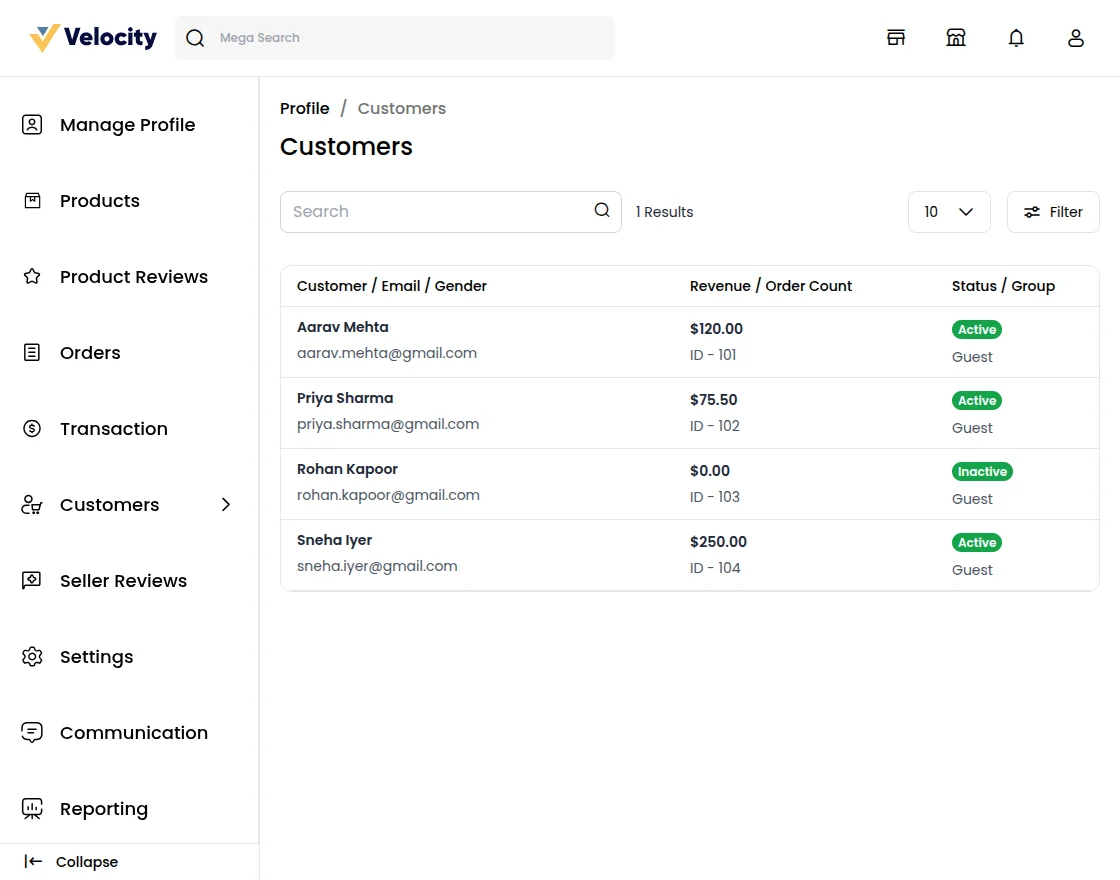Expand the Customers sidebar submenu chevron

pos(226,505)
